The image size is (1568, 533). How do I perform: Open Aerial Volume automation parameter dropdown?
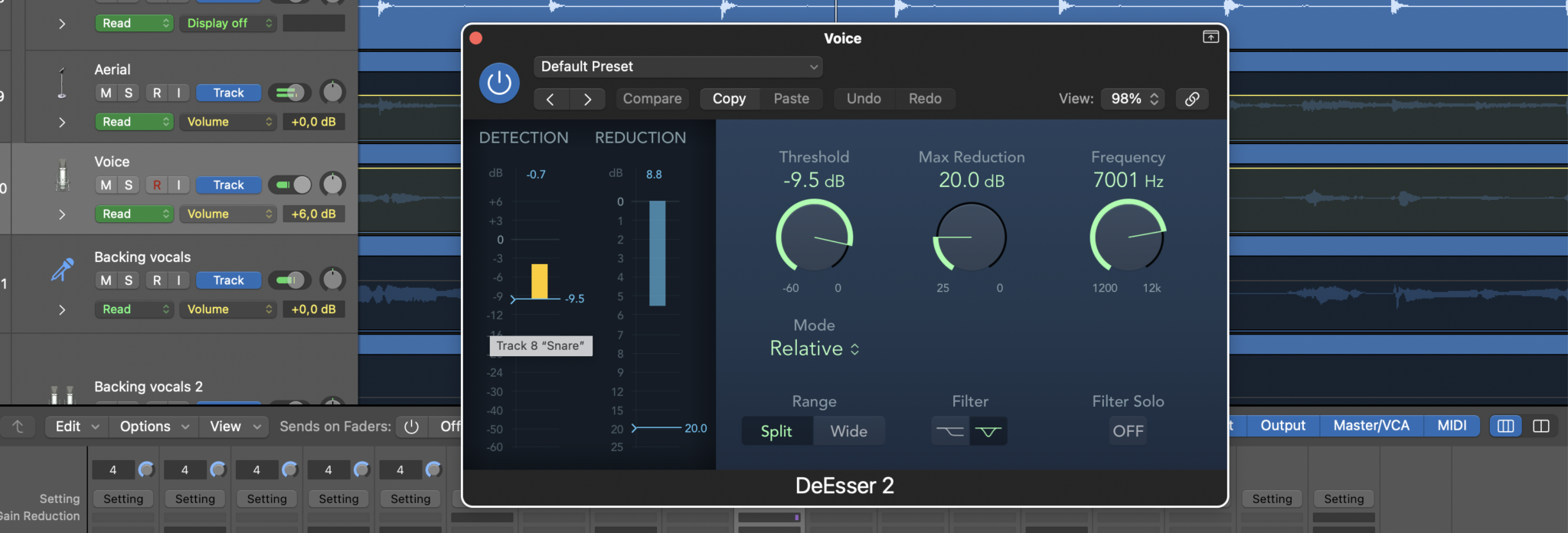pos(227,122)
